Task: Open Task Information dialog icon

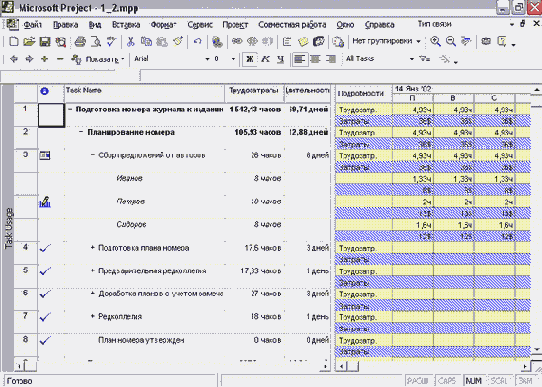Action: (x=287, y=42)
